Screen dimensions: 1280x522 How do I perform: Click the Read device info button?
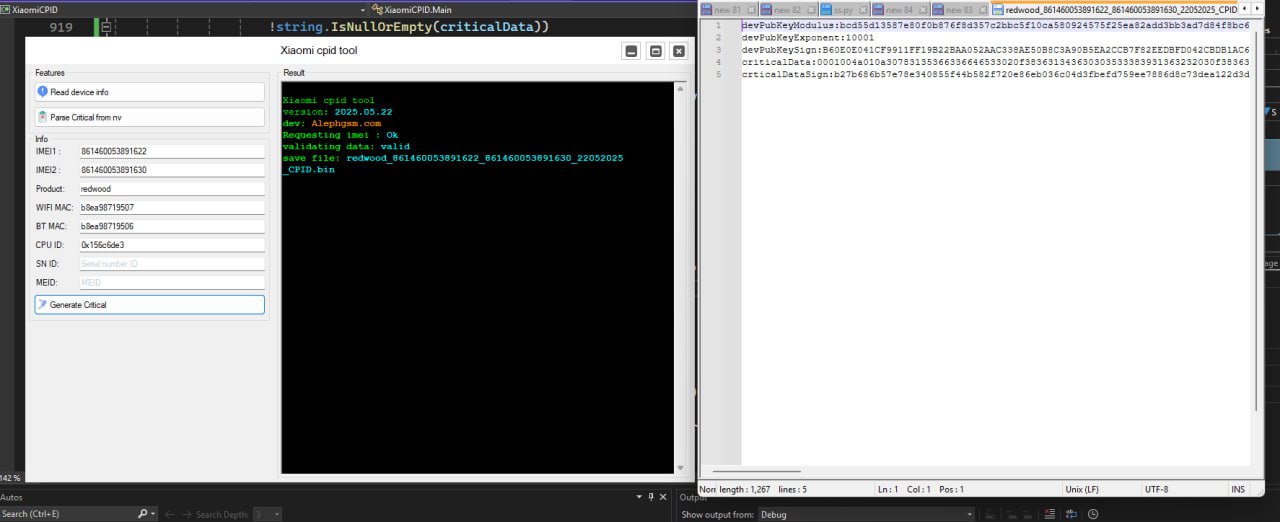pos(150,92)
